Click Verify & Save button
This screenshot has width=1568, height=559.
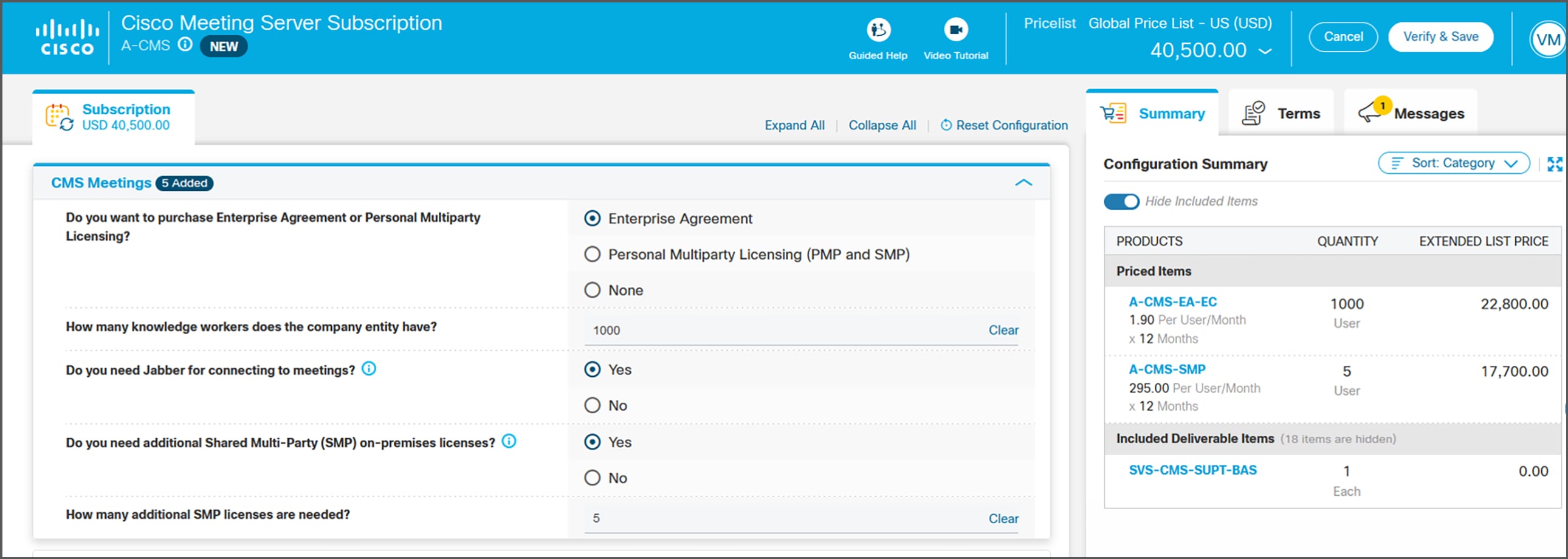point(1440,37)
